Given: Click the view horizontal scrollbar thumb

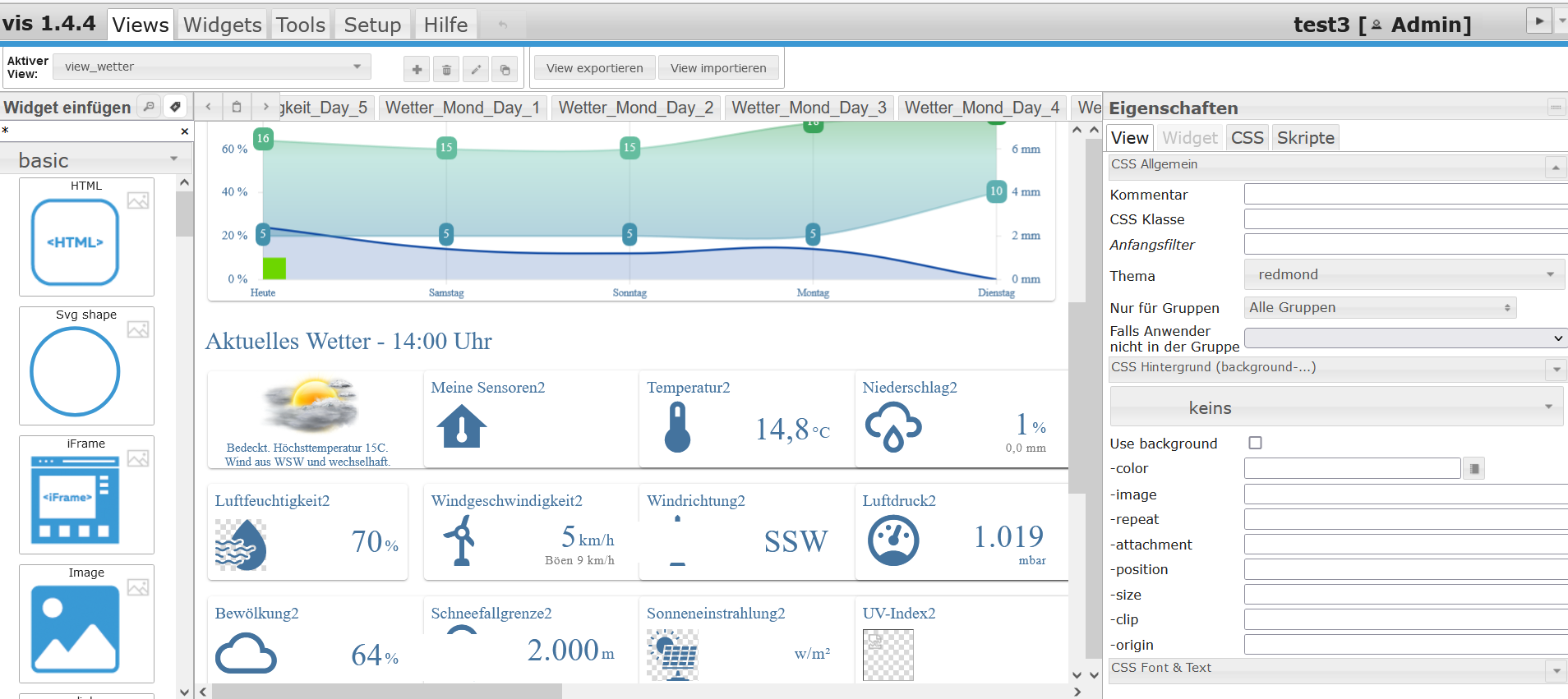Looking at the screenshot, I should (x=386, y=692).
